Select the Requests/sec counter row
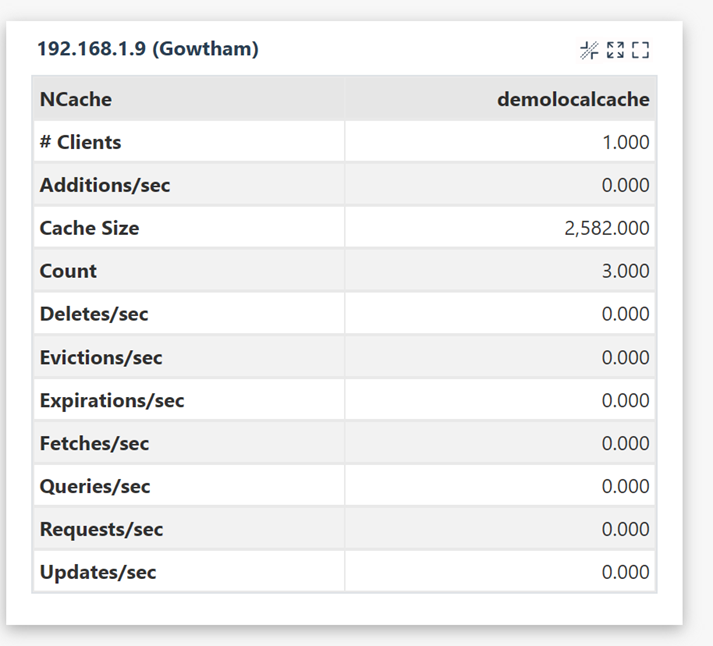The width and height of the screenshot is (713, 646). tap(344, 529)
